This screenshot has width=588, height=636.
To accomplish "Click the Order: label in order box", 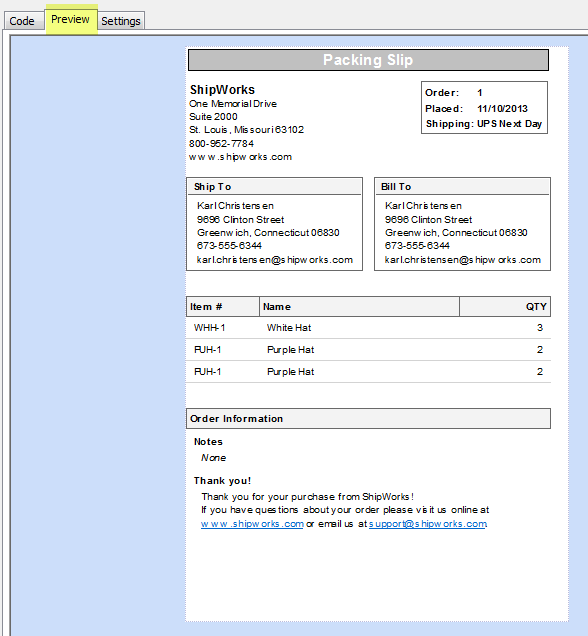I will tap(442, 93).
